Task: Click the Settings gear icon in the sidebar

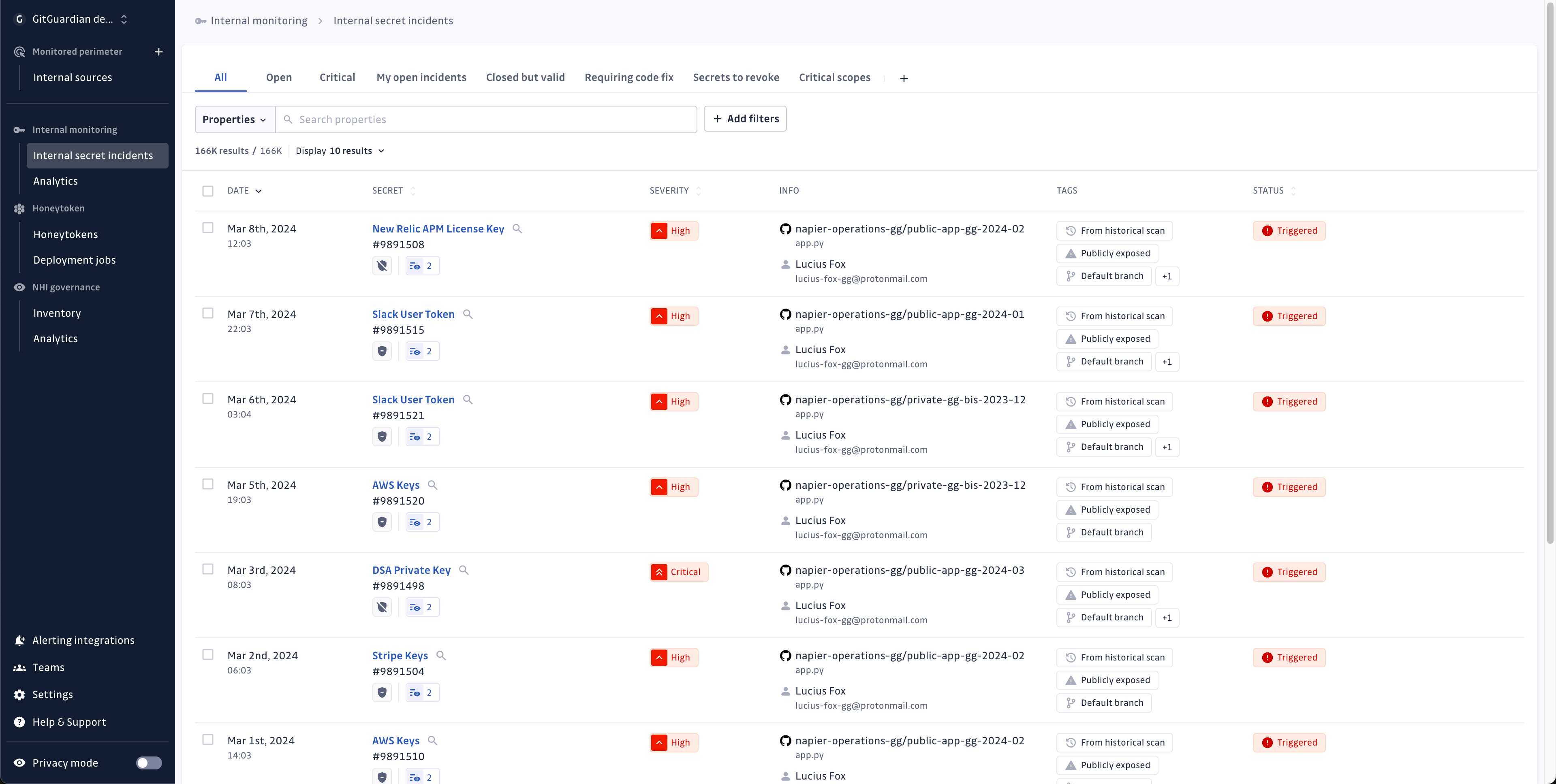Action: pyautogui.click(x=19, y=695)
